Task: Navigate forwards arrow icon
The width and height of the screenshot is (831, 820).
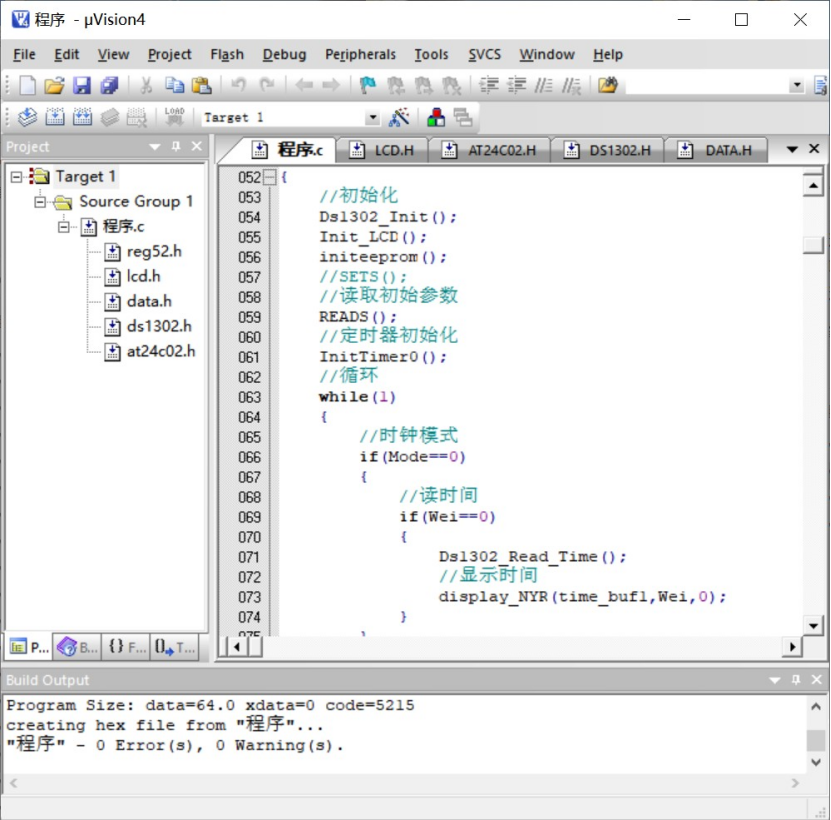Action: pyautogui.click(x=331, y=85)
